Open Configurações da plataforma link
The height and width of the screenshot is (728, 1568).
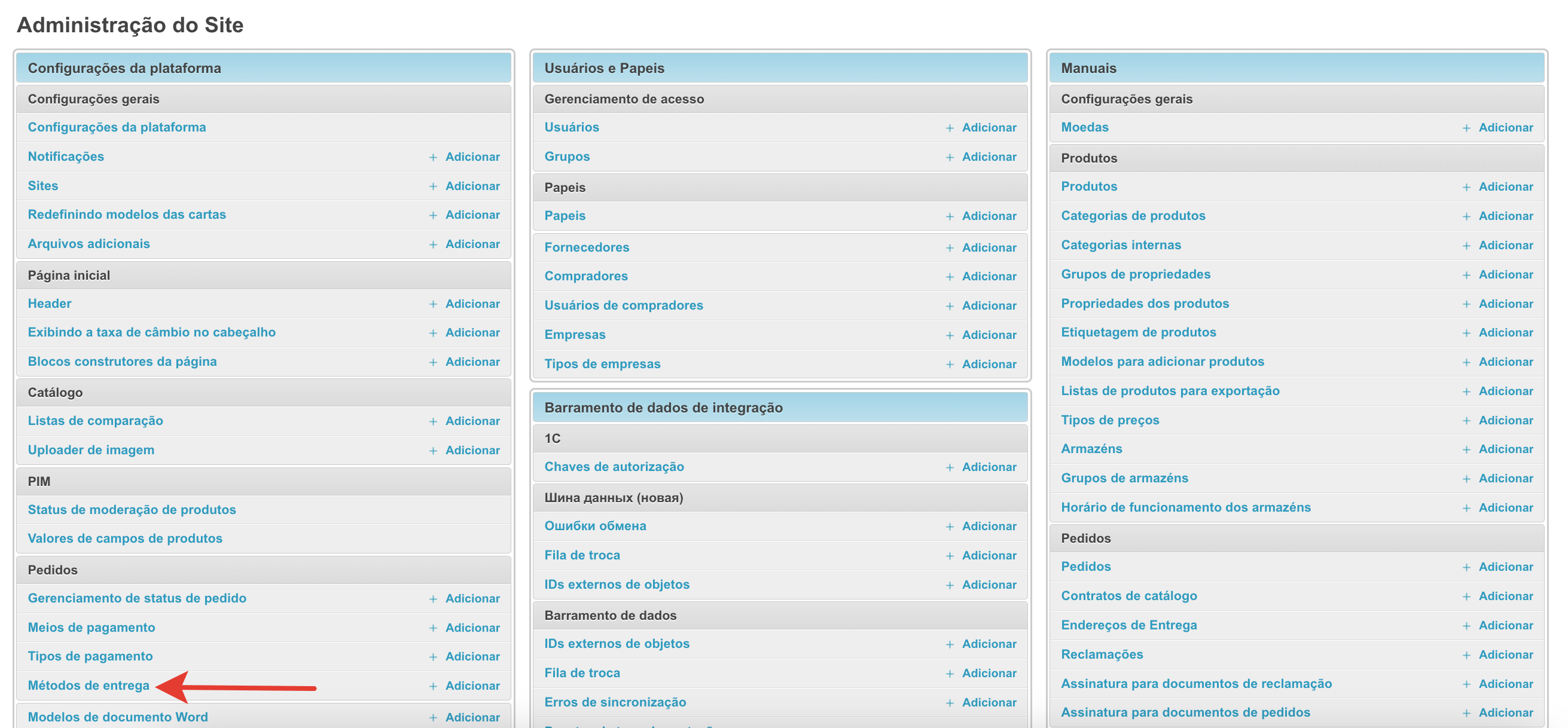(x=117, y=127)
